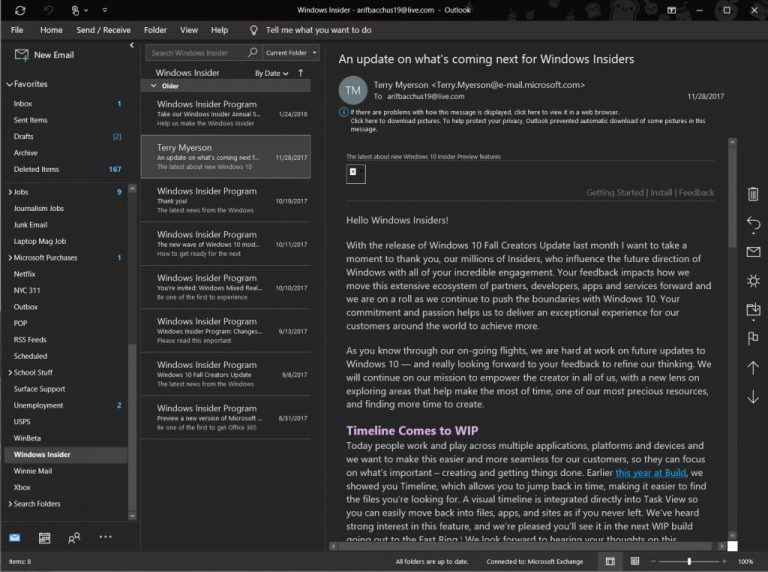The image size is (768, 572).
Task: Open the Folder tab
Action: click(x=155, y=30)
